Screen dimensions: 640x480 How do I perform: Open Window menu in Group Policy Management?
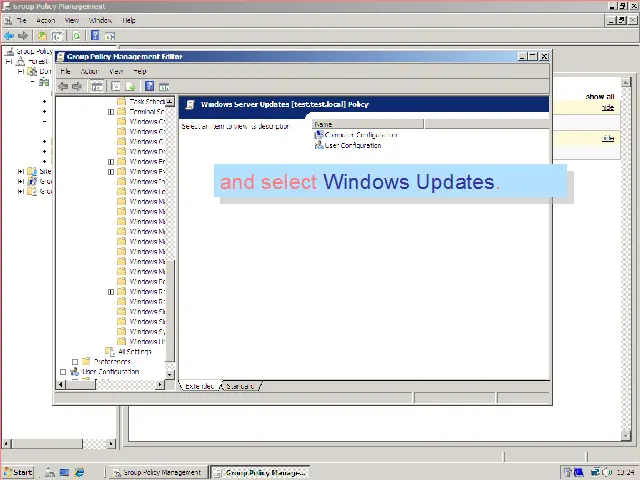coord(100,20)
